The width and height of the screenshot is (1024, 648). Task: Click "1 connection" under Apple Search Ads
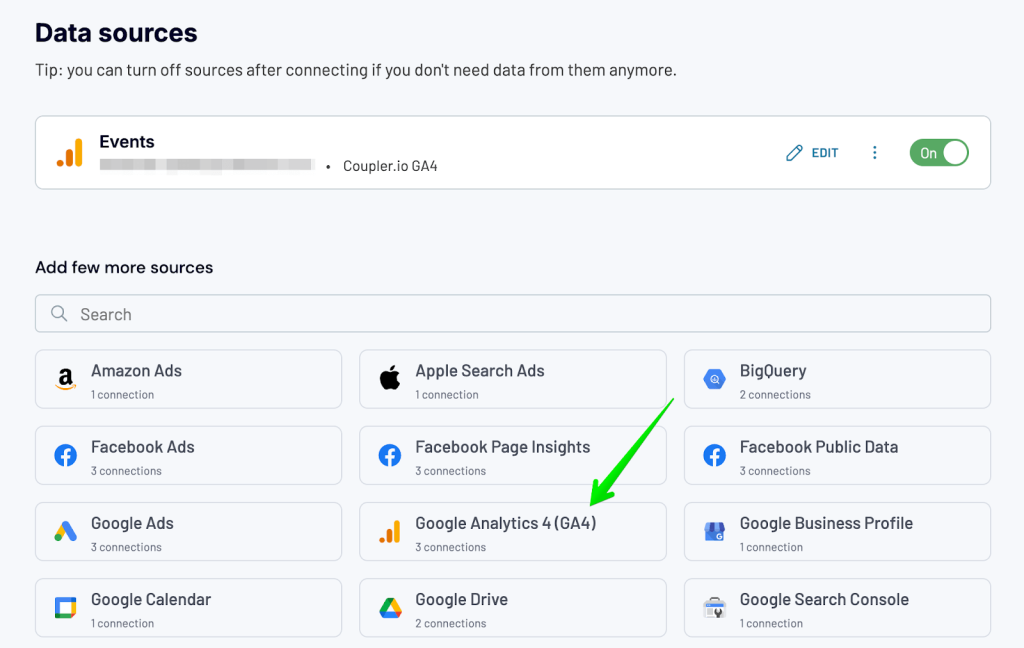(x=447, y=395)
